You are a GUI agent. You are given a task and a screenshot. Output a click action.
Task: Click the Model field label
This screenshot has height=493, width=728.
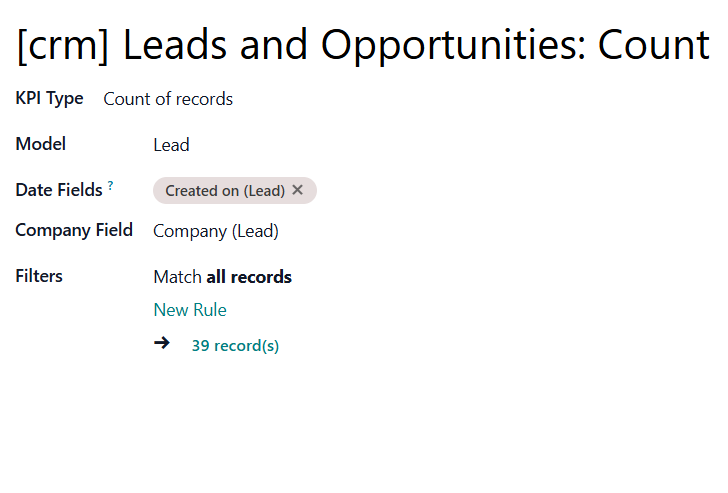pos(41,144)
